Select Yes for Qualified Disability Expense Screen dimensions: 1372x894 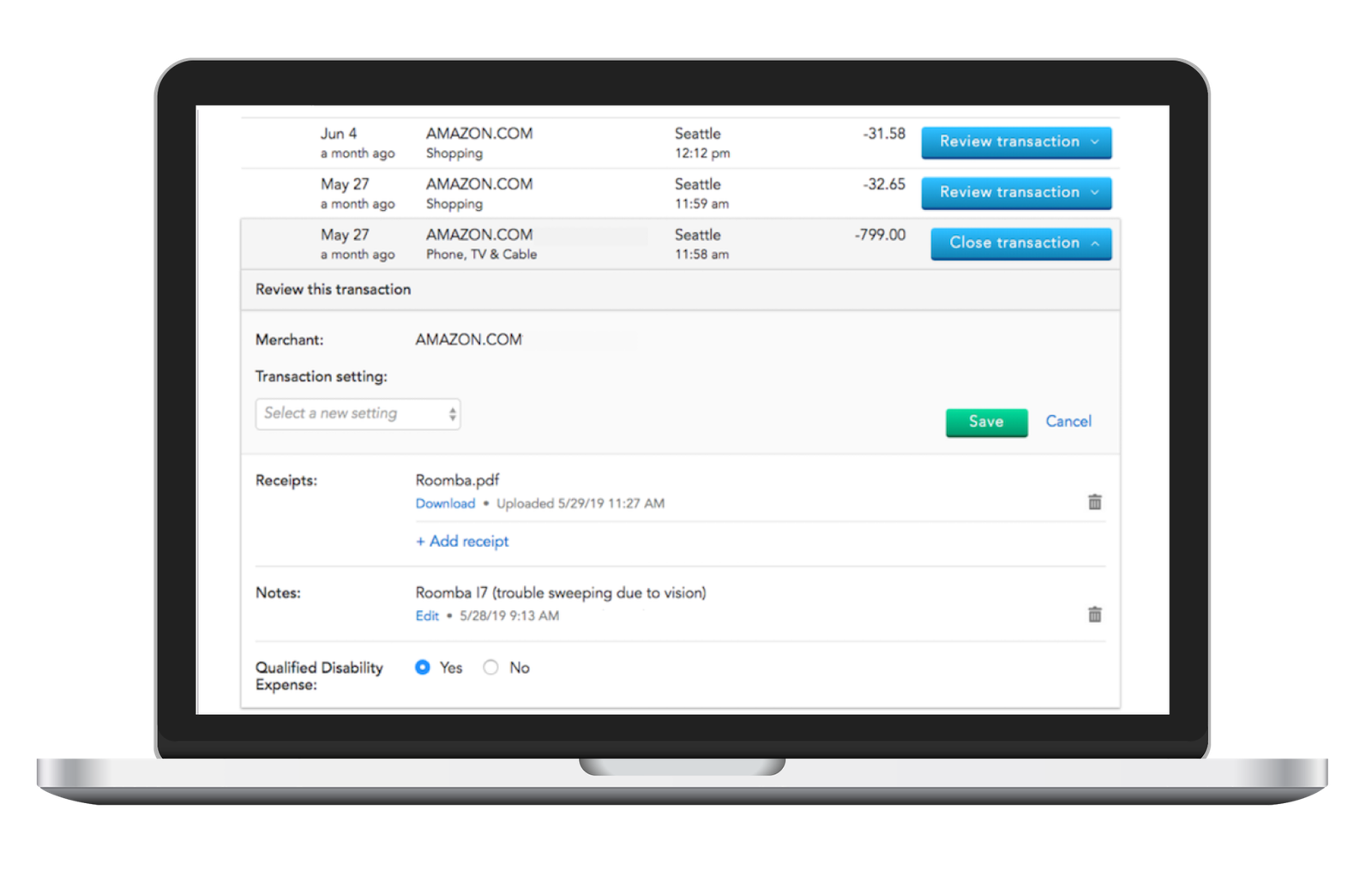tap(421, 667)
